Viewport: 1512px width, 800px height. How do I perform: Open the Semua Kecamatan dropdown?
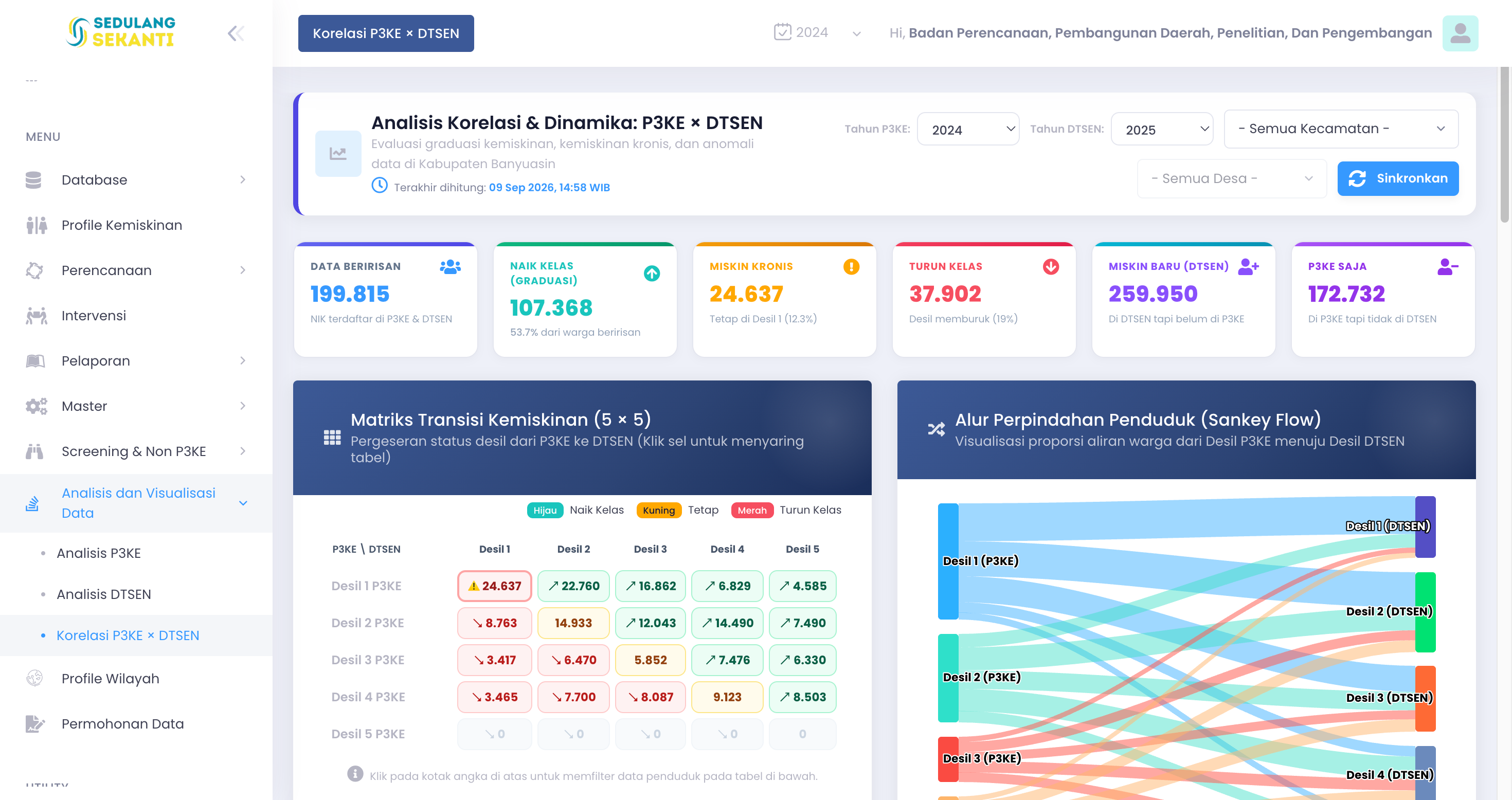[1341, 129]
